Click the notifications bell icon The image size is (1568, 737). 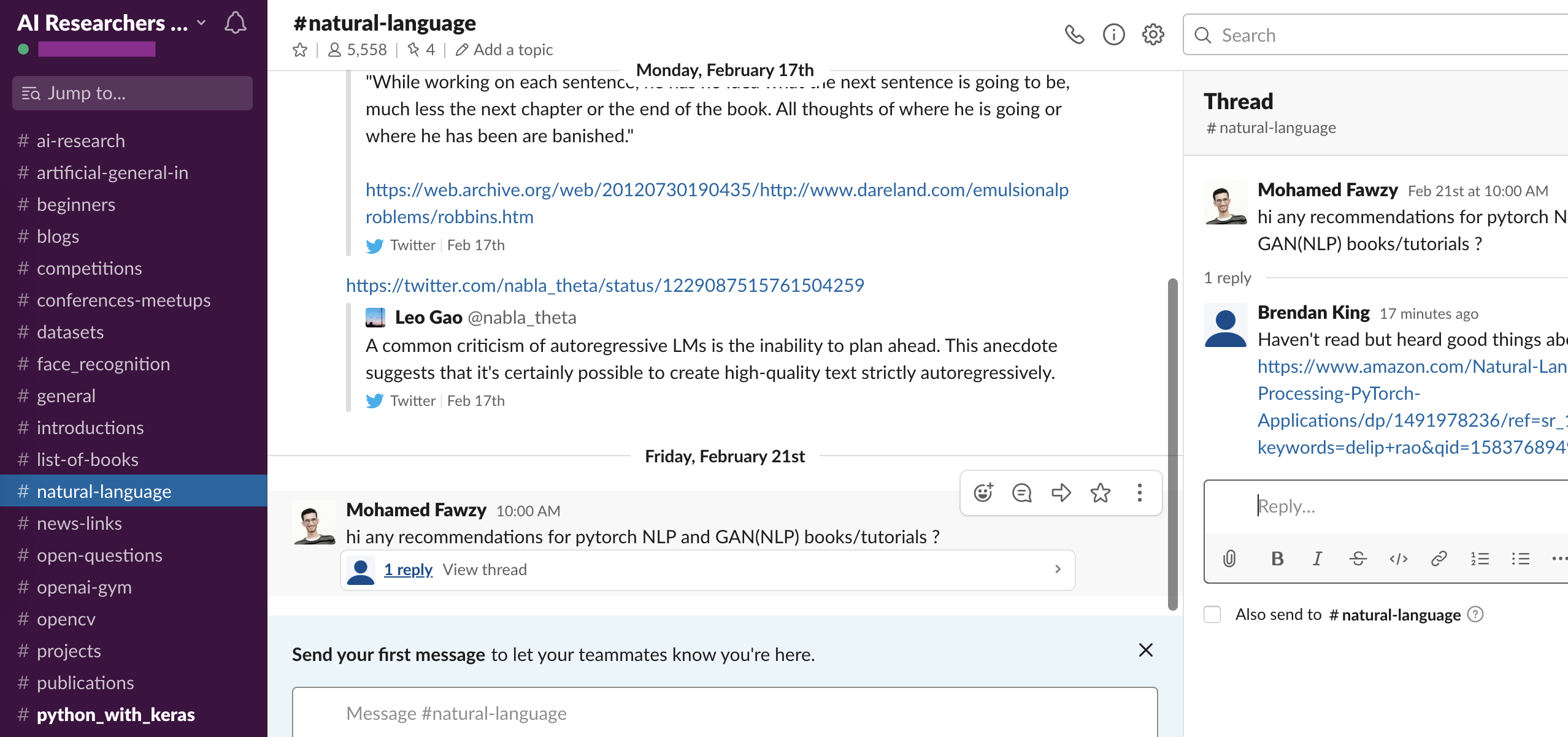click(235, 23)
